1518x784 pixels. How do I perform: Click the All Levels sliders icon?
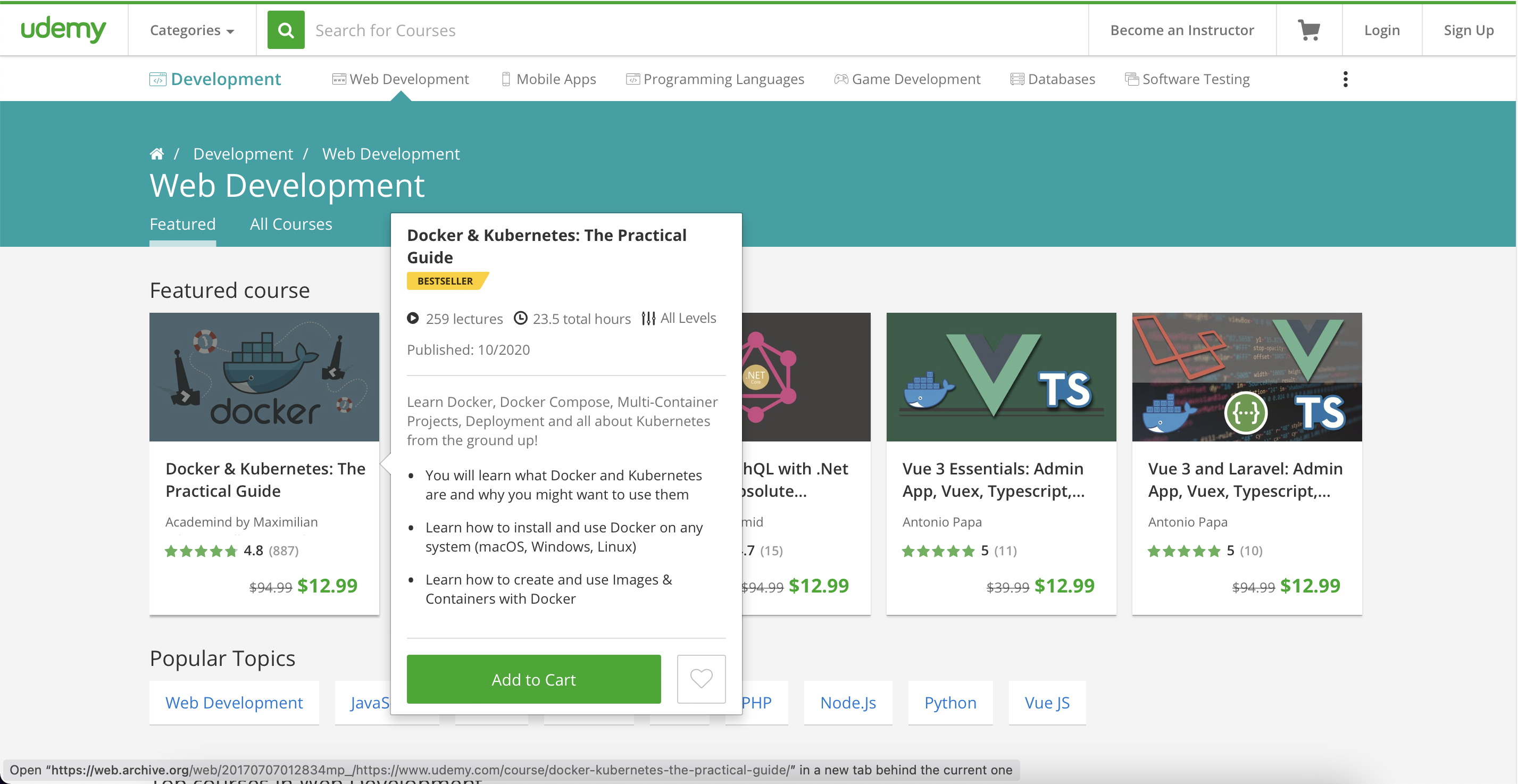[648, 318]
